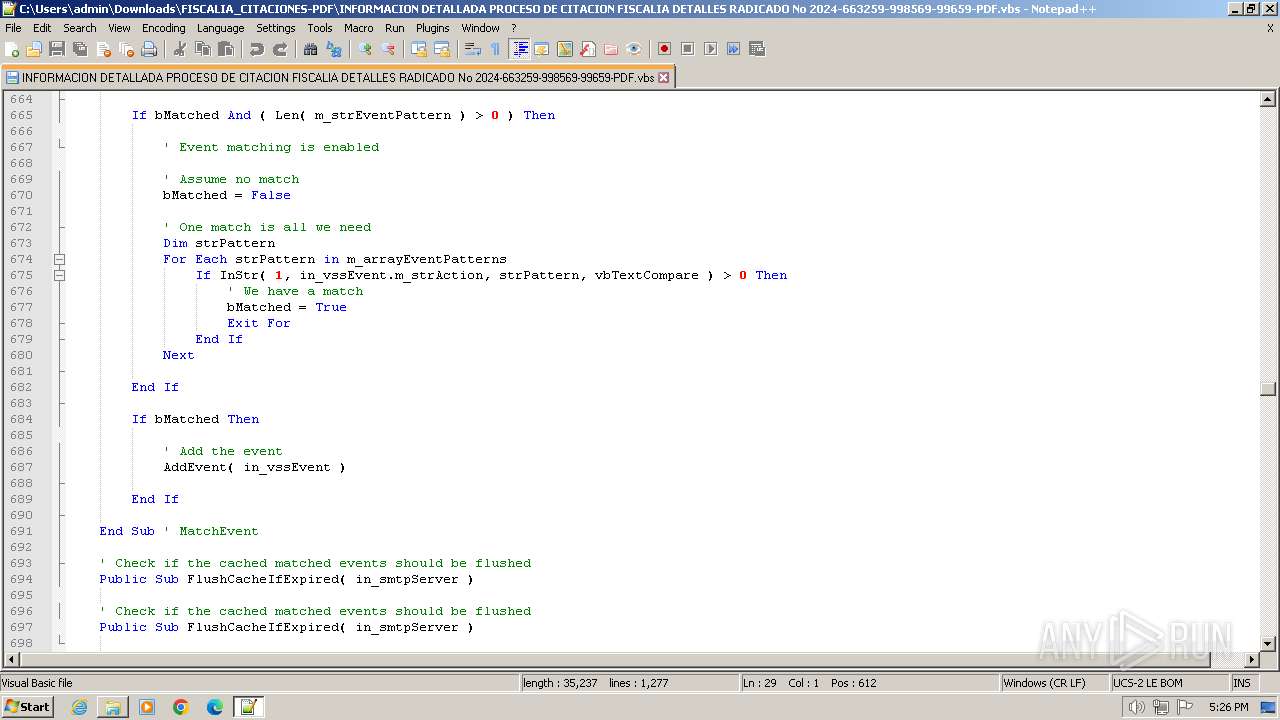Click the horizontal scrollbar right arrow
The width and height of the screenshot is (1280, 720).
point(1251,660)
